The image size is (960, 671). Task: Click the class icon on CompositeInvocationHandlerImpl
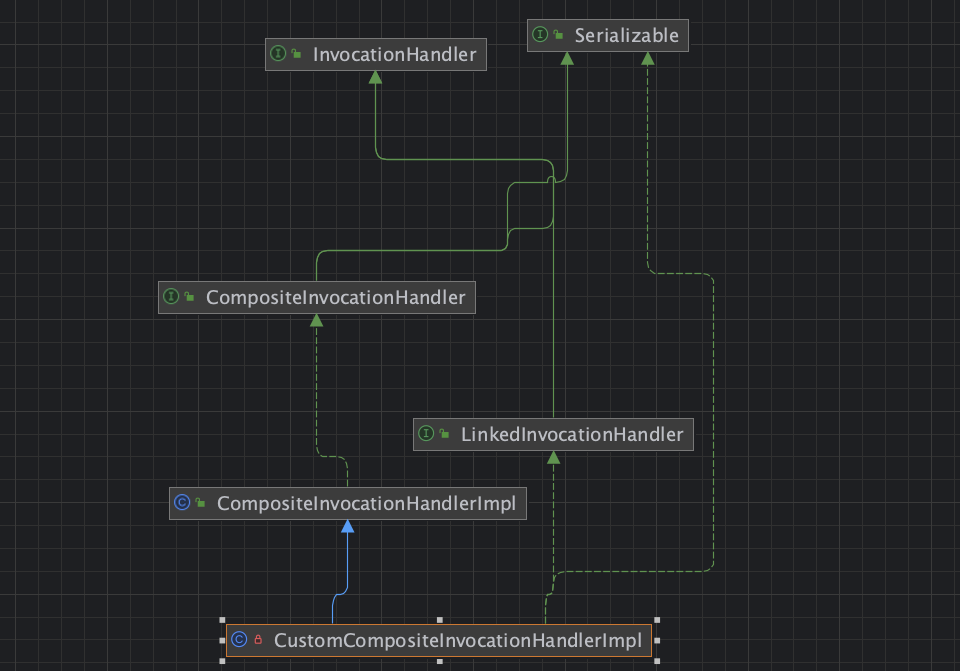(x=182, y=503)
